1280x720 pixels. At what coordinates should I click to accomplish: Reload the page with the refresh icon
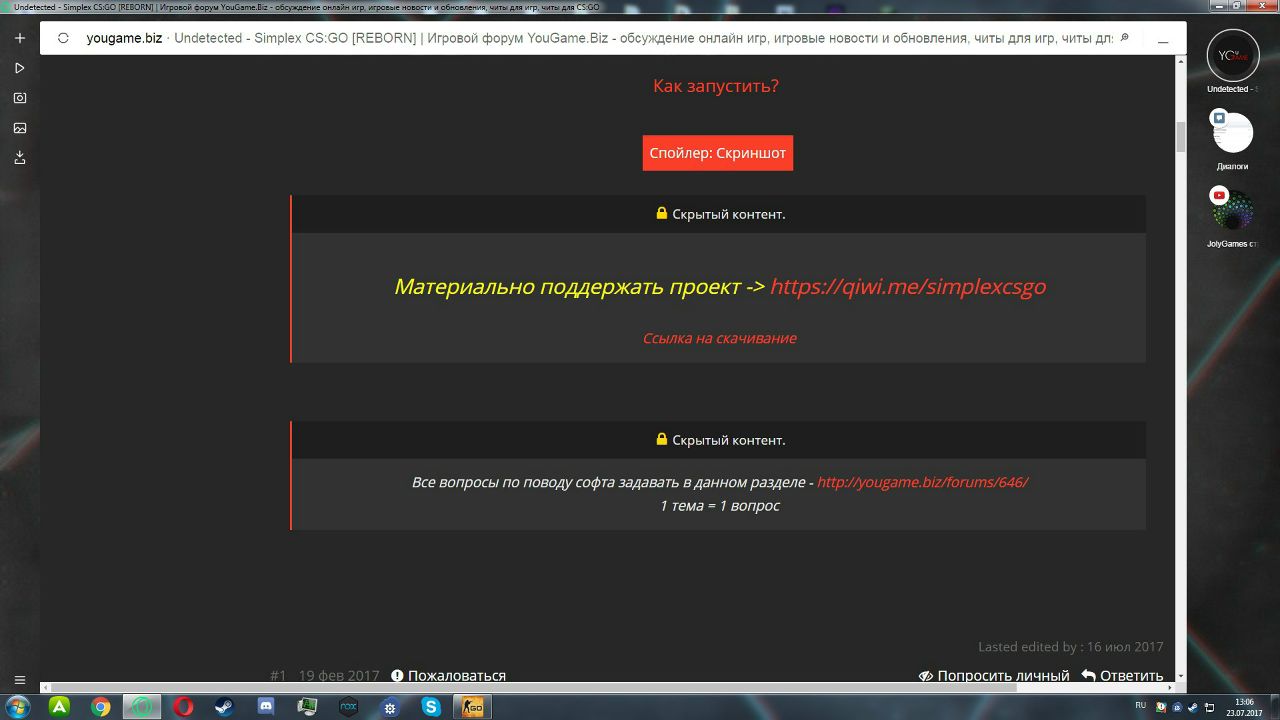click(x=64, y=39)
